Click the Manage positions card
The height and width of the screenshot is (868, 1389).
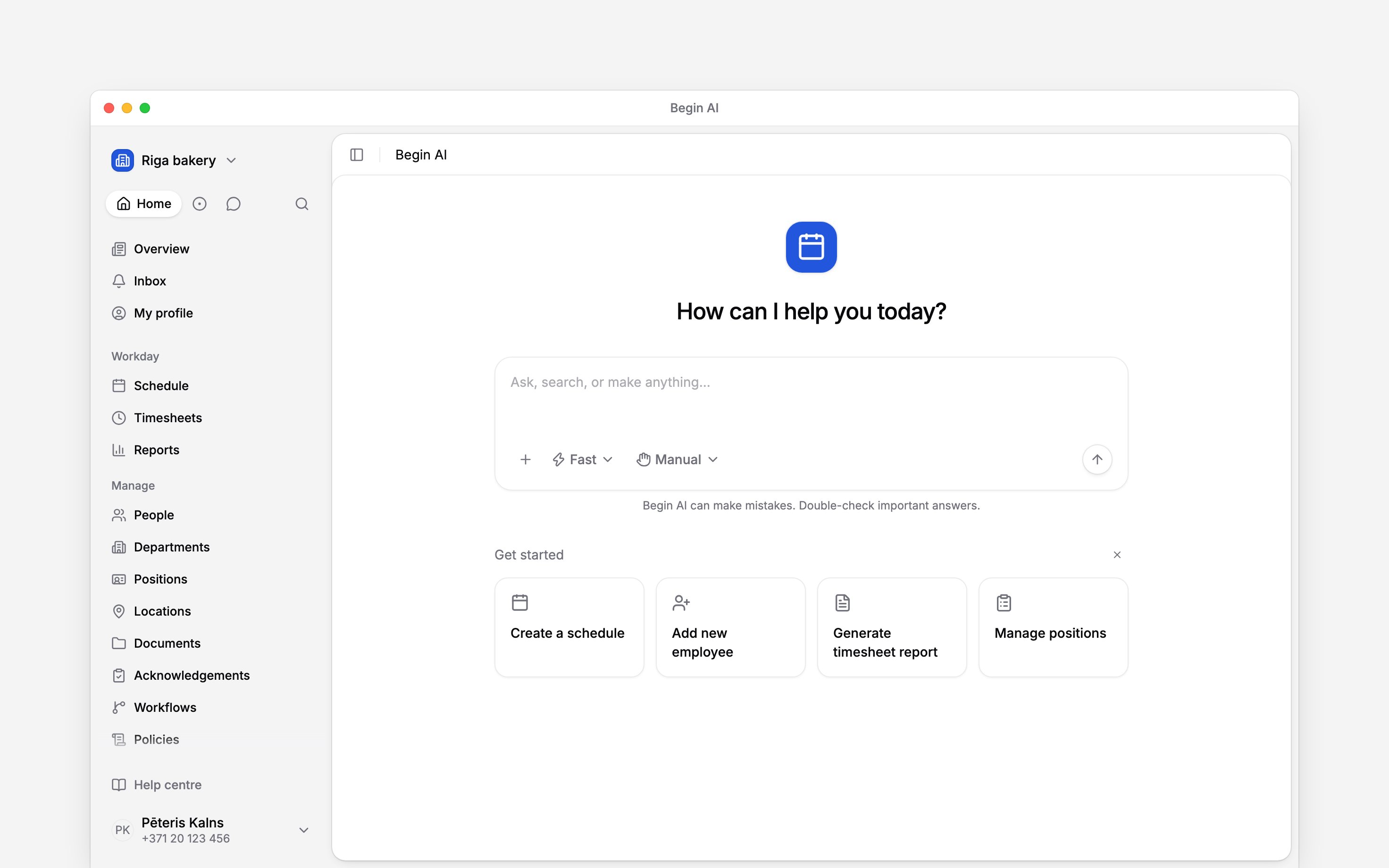click(x=1053, y=627)
